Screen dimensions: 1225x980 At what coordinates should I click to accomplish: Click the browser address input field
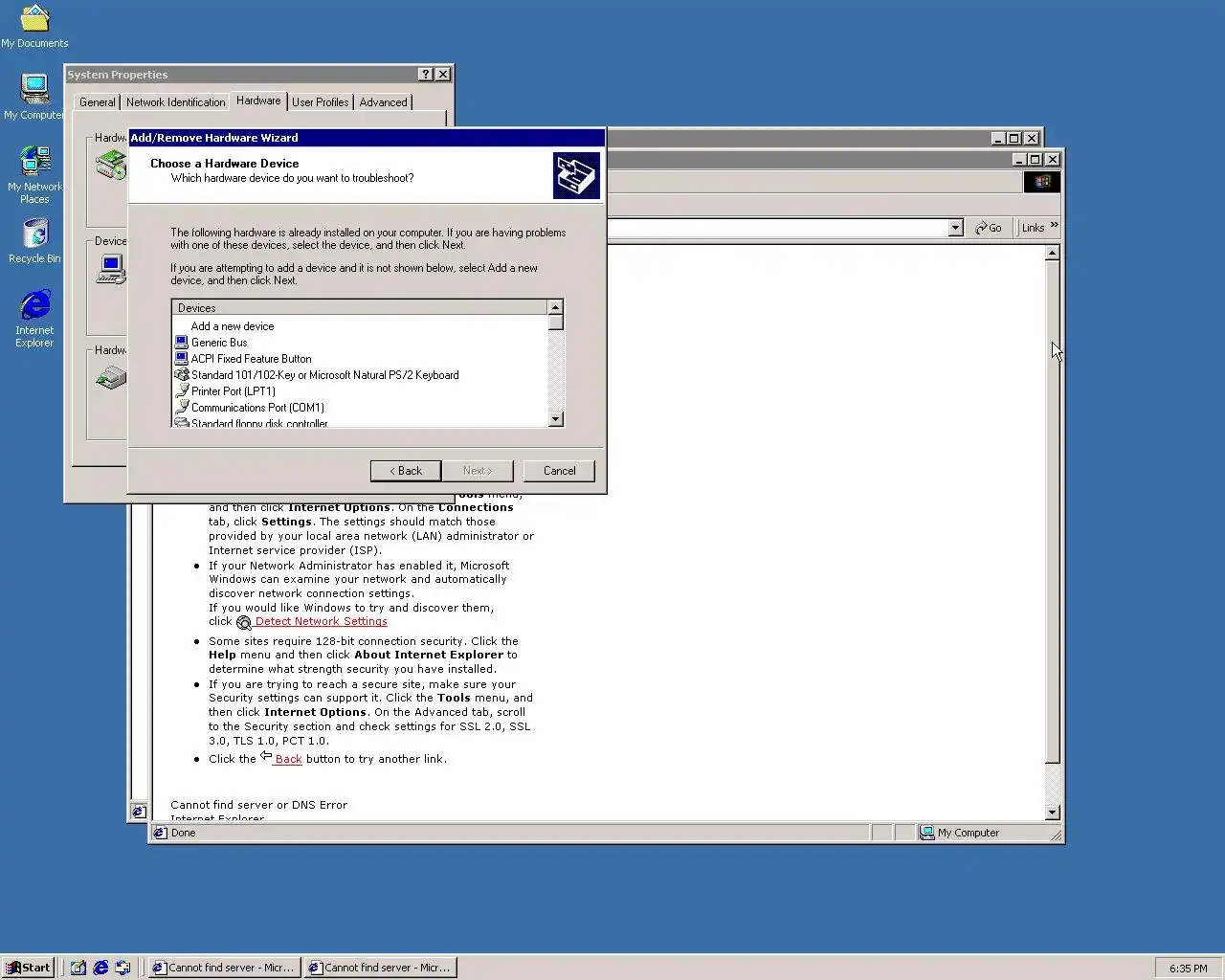coord(778,228)
